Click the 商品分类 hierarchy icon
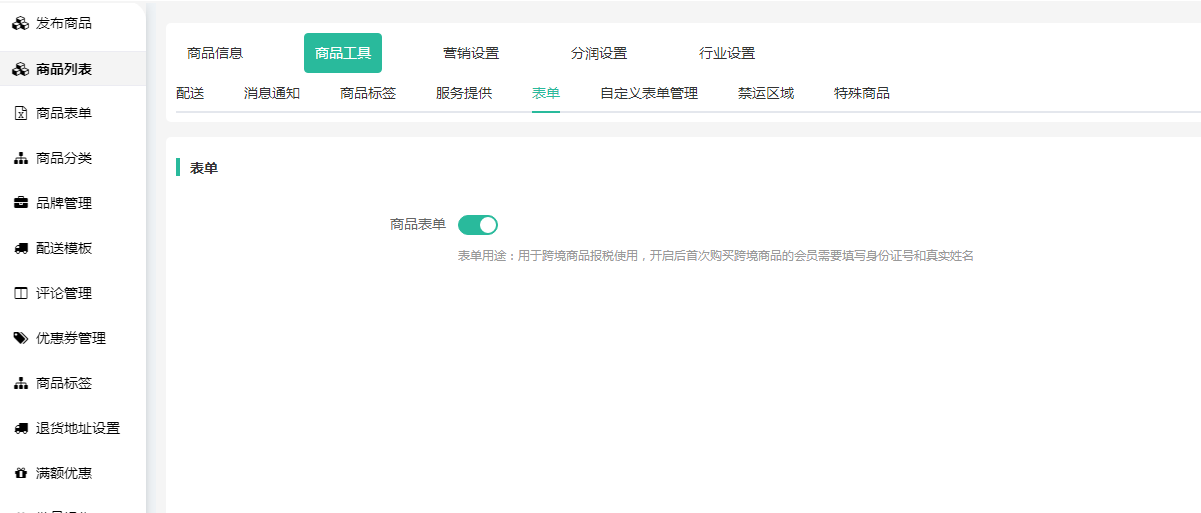This screenshot has width=1201, height=513. (x=20, y=159)
